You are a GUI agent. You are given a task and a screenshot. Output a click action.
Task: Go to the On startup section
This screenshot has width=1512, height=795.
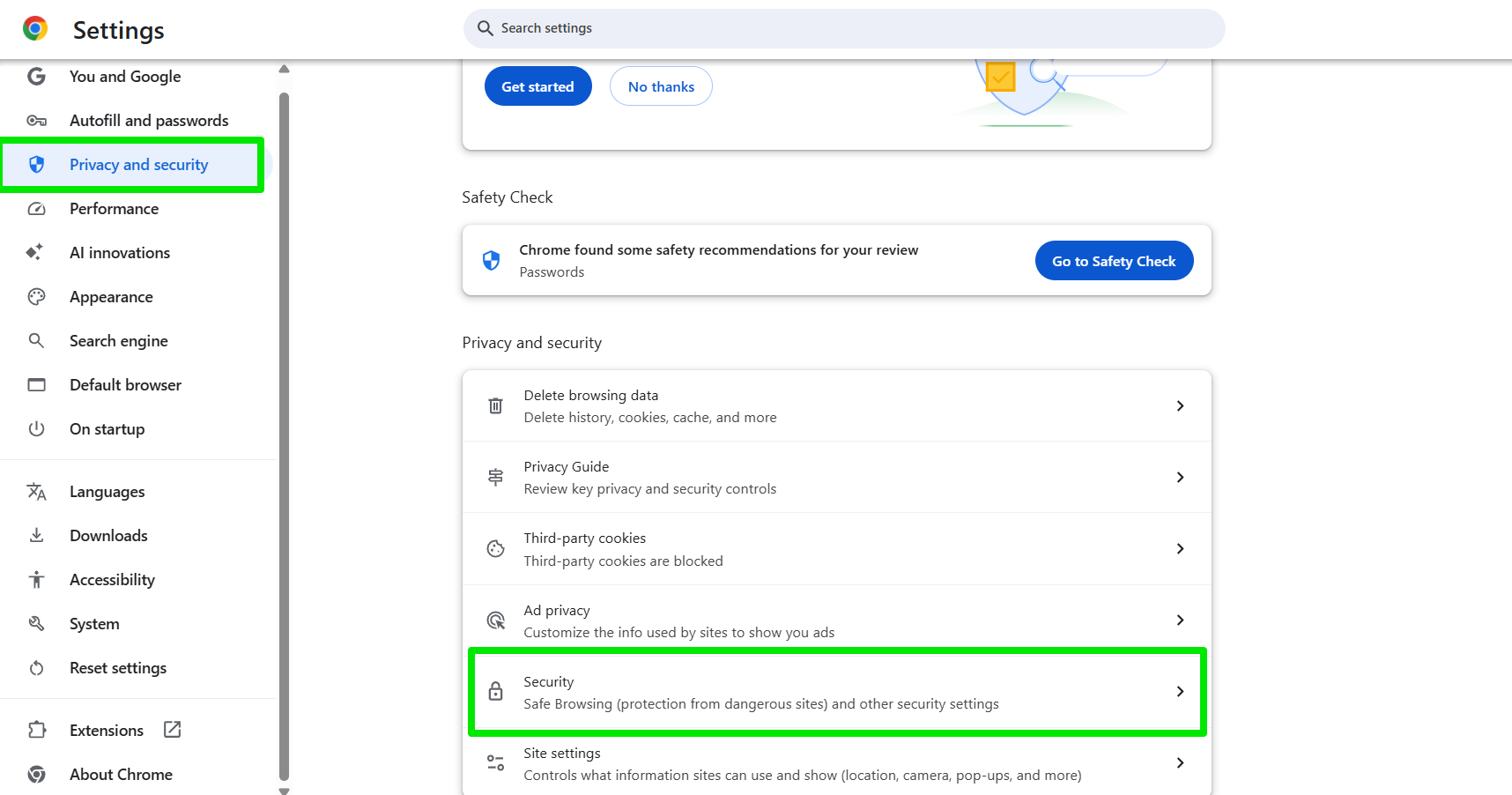tap(107, 429)
